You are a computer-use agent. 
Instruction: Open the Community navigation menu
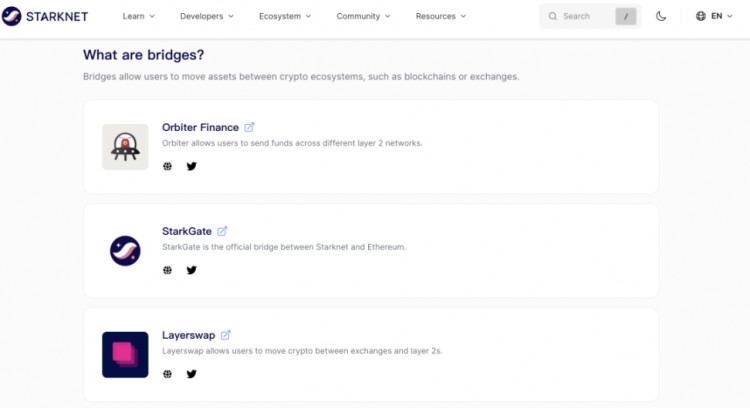[363, 16]
